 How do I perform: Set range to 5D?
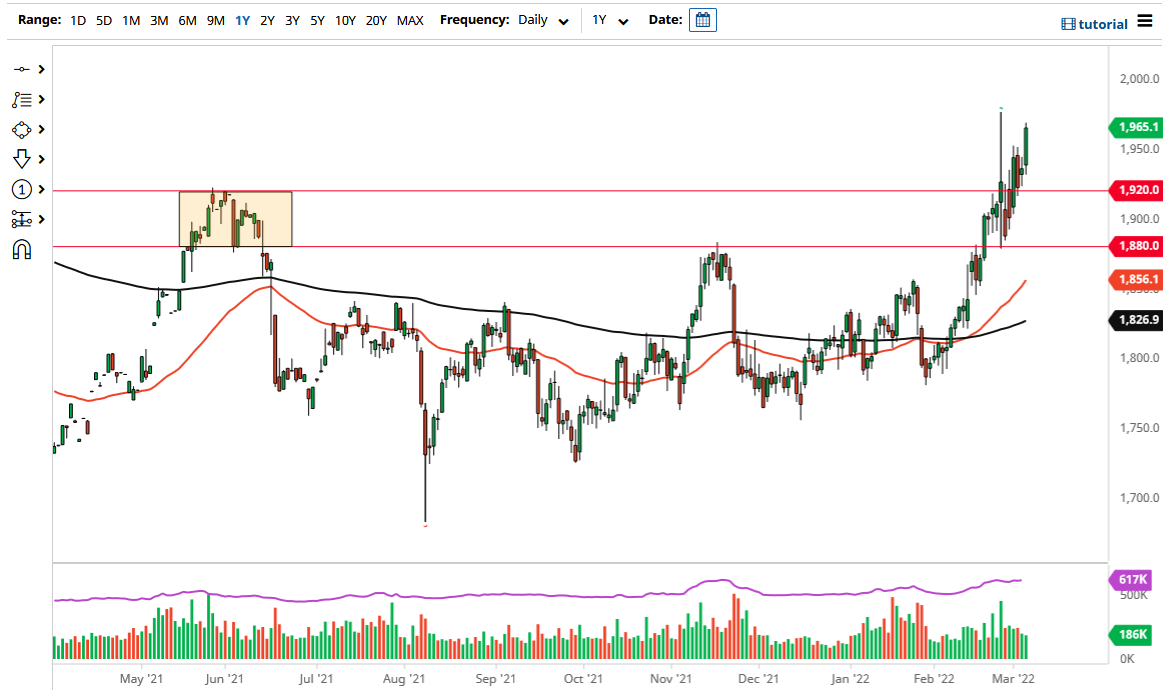click(x=104, y=20)
